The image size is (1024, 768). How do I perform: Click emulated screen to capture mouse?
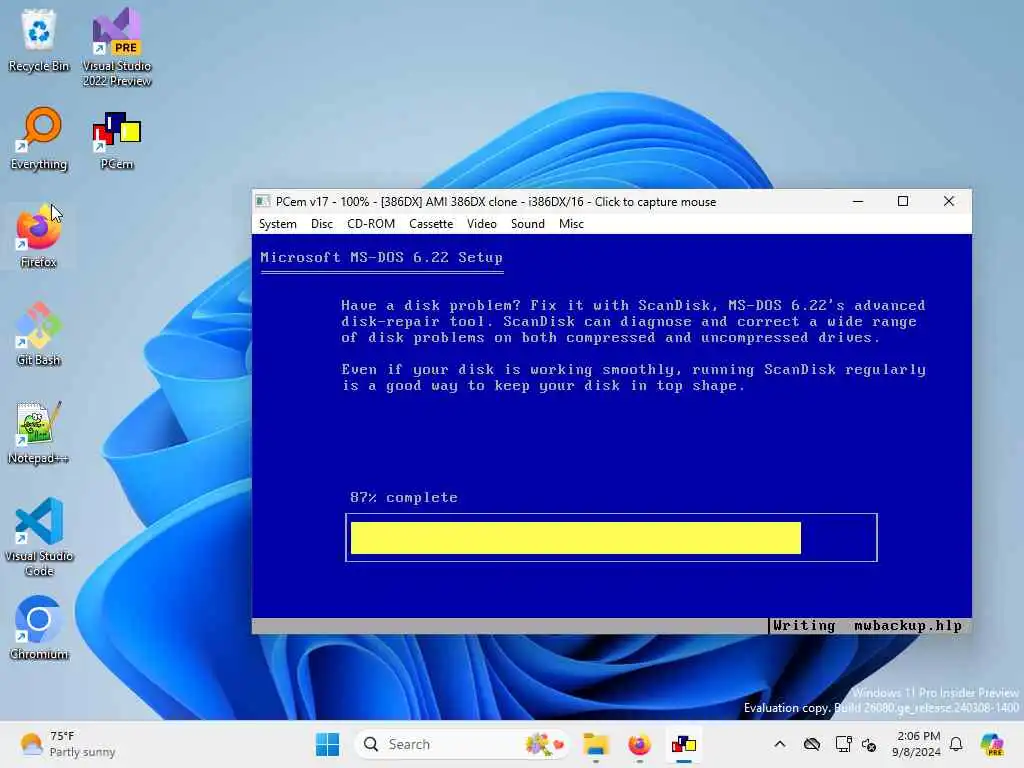tap(612, 434)
